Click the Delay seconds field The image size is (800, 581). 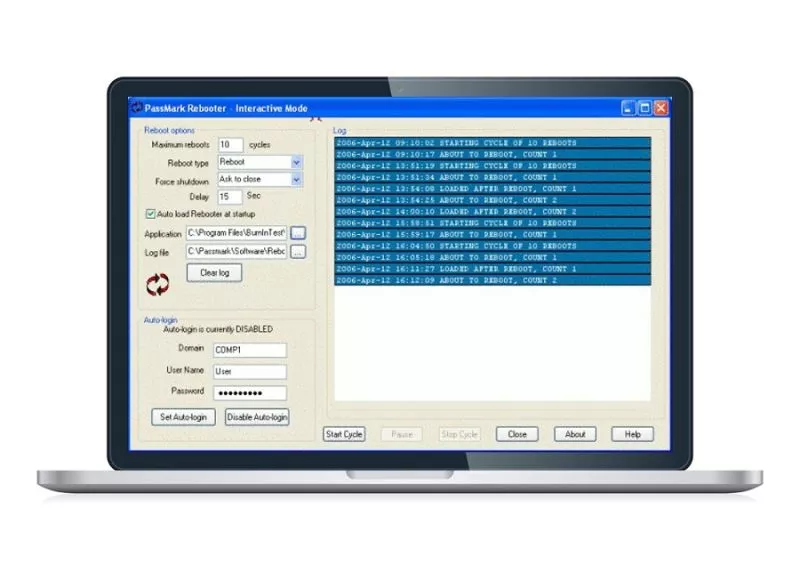[x=230, y=197]
